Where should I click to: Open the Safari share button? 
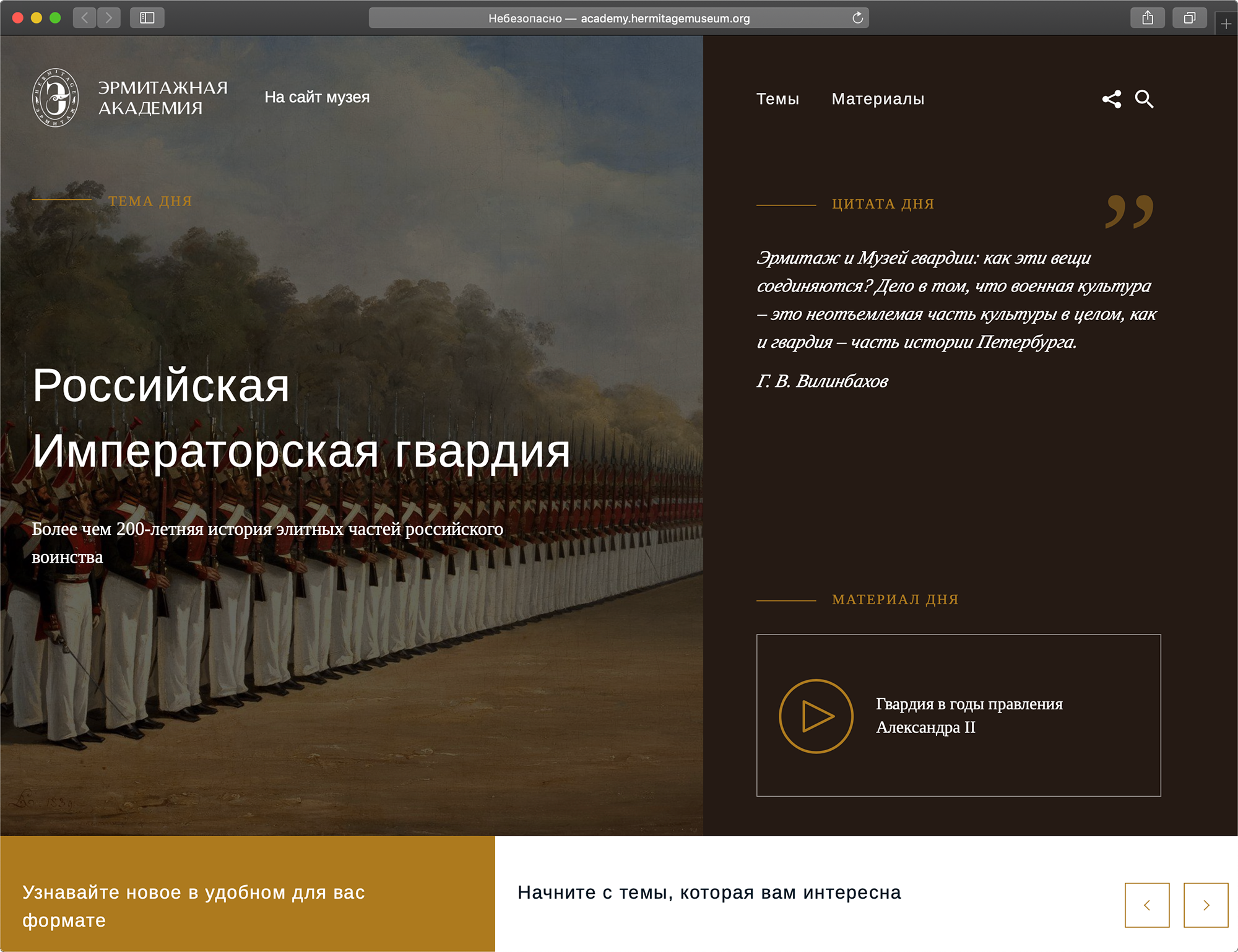click(x=1148, y=18)
